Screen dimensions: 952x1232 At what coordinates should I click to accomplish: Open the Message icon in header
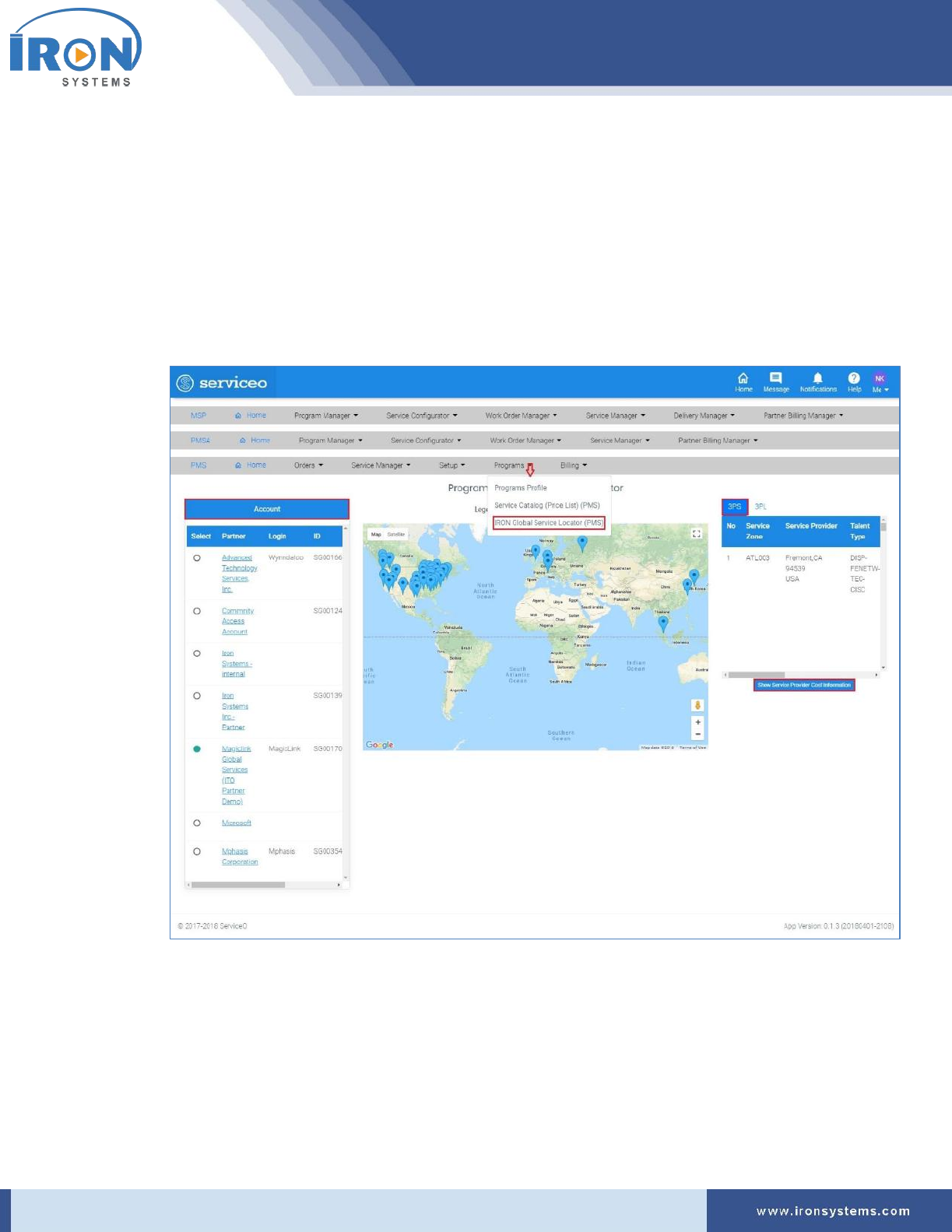tap(776, 382)
